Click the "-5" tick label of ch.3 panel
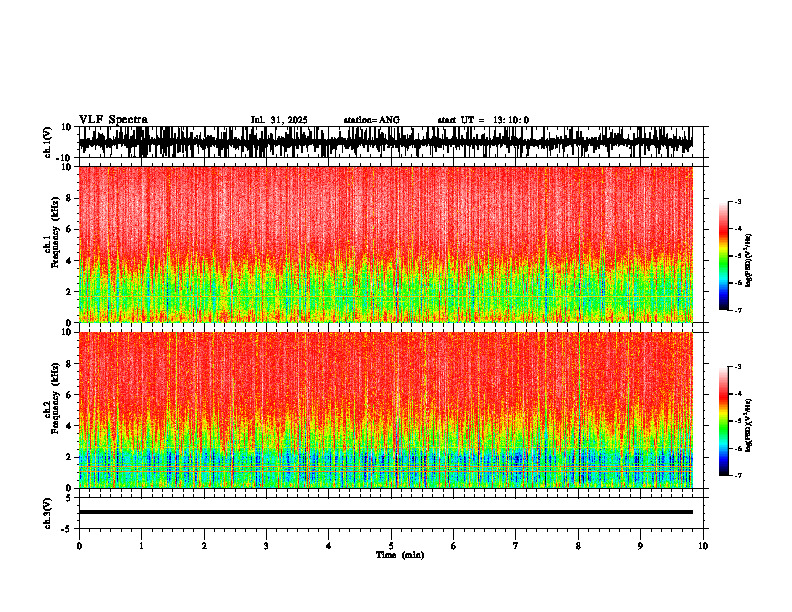Image resolution: width=792 pixels, height=612 pixels. tap(68, 529)
